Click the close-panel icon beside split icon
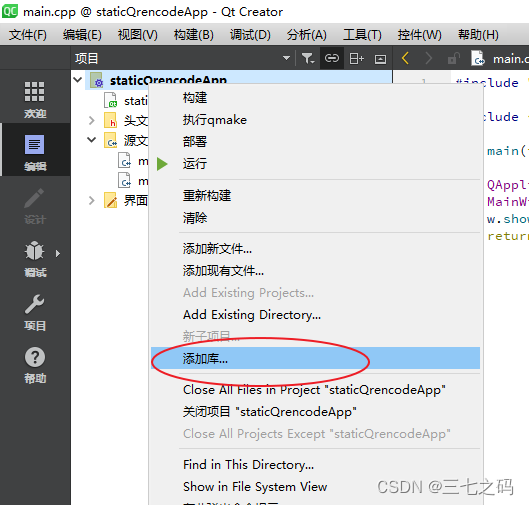 [381, 59]
